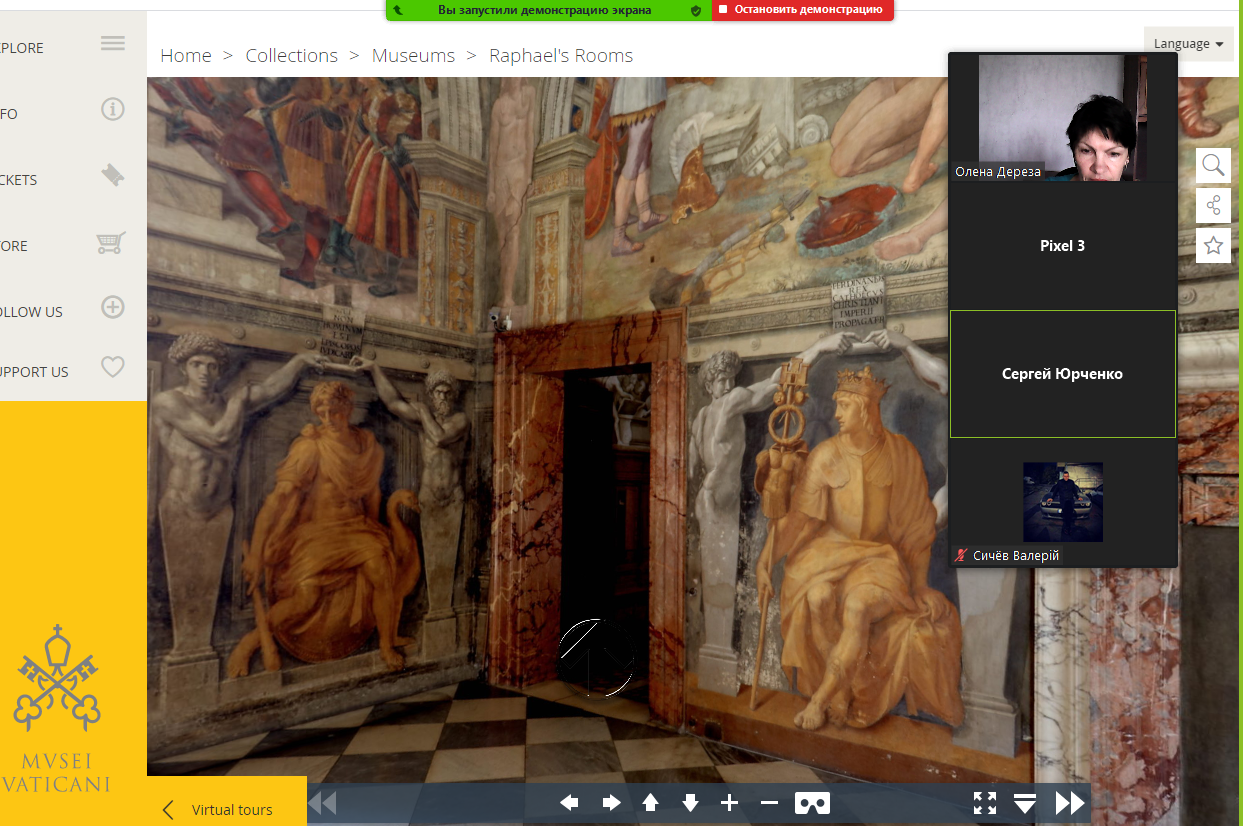
Task: Open the Store shopping cart icon
Action: 110,243
